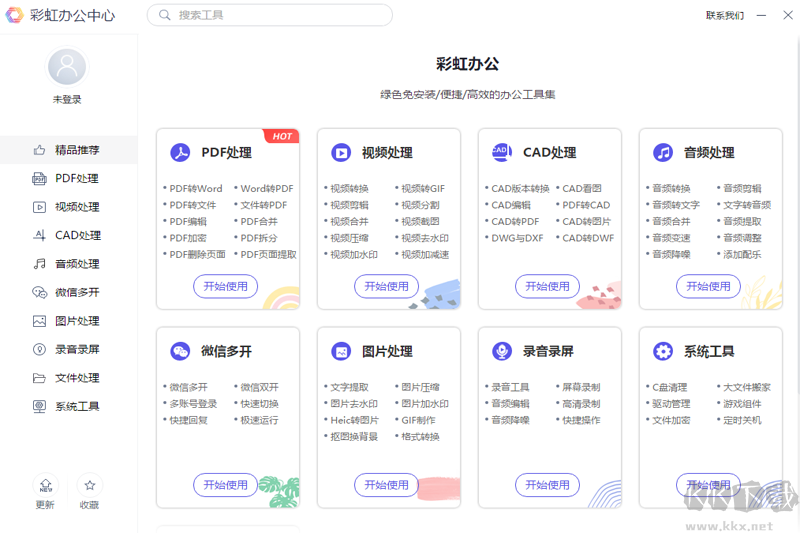
Task: Click the CAD处理 sidebar icon
Action: click(x=39, y=235)
